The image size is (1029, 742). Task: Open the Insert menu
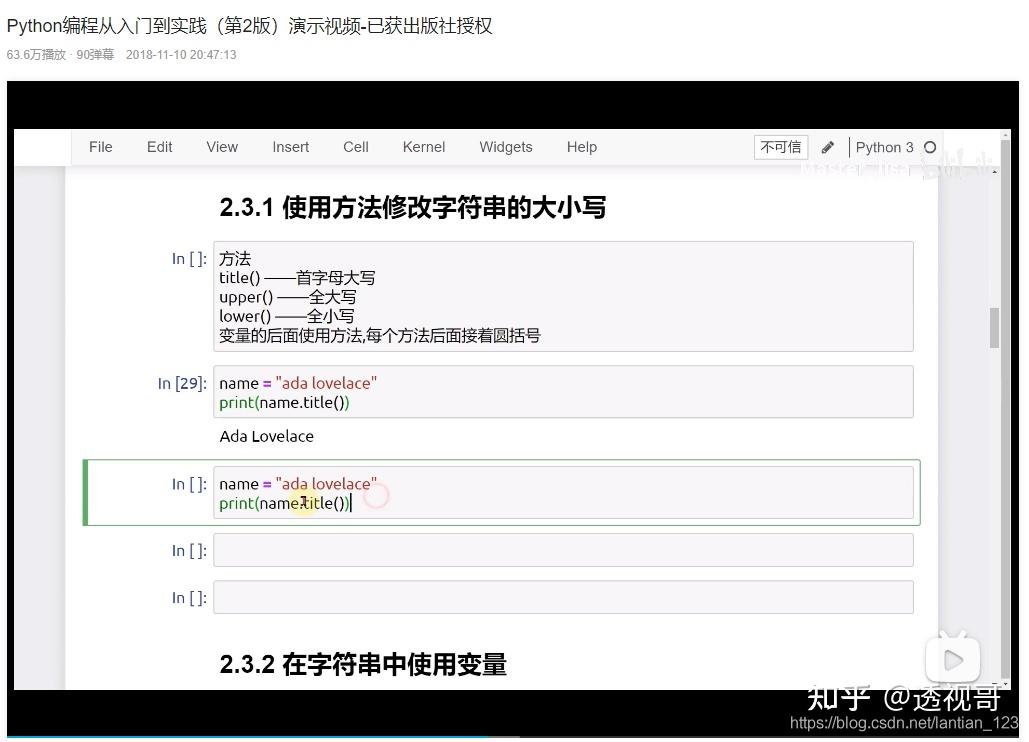click(x=290, y=146)
